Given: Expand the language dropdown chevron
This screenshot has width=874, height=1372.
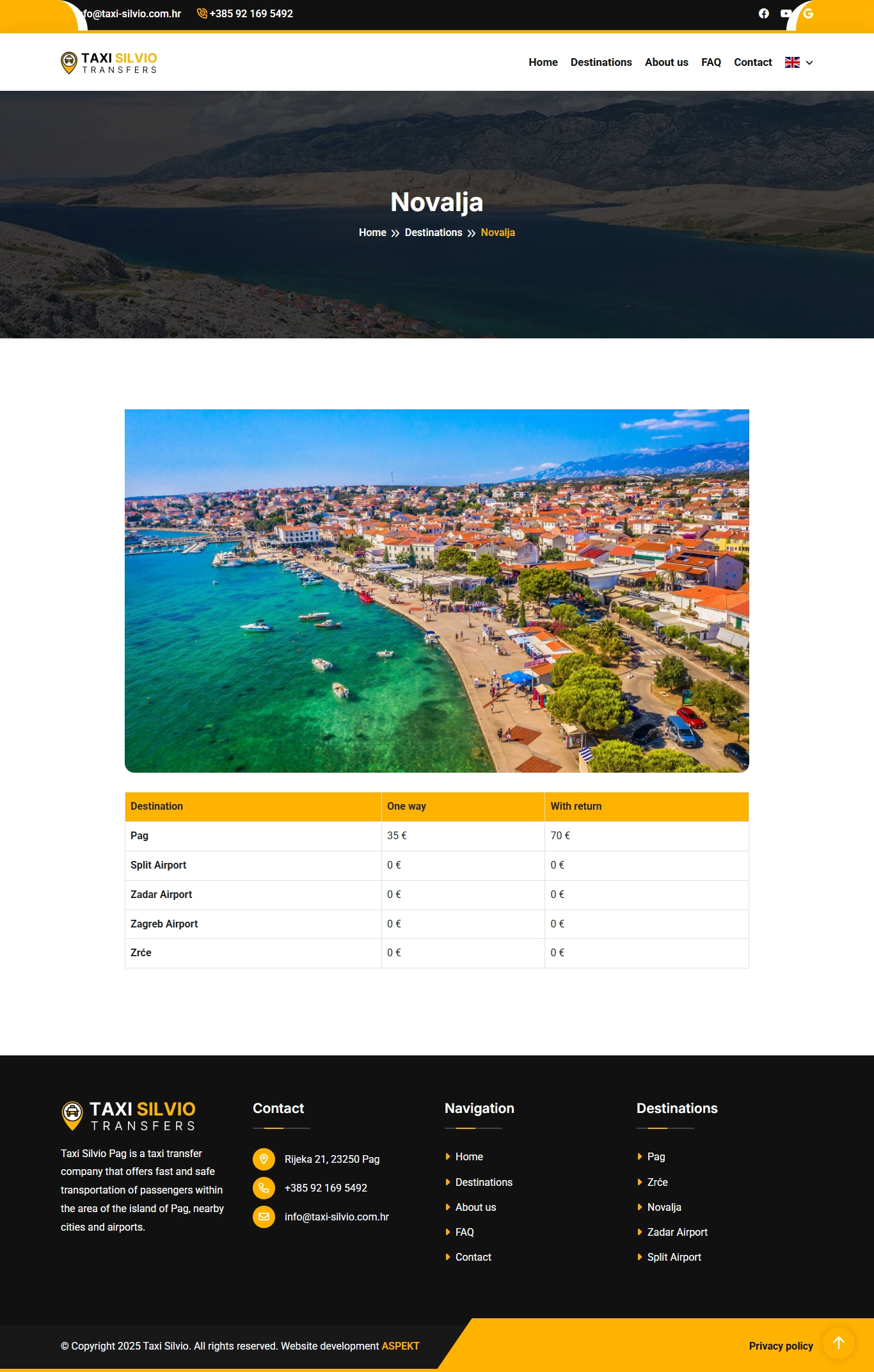Looking at the screenshot, I should pyautogui.click(x=809, y=63).
